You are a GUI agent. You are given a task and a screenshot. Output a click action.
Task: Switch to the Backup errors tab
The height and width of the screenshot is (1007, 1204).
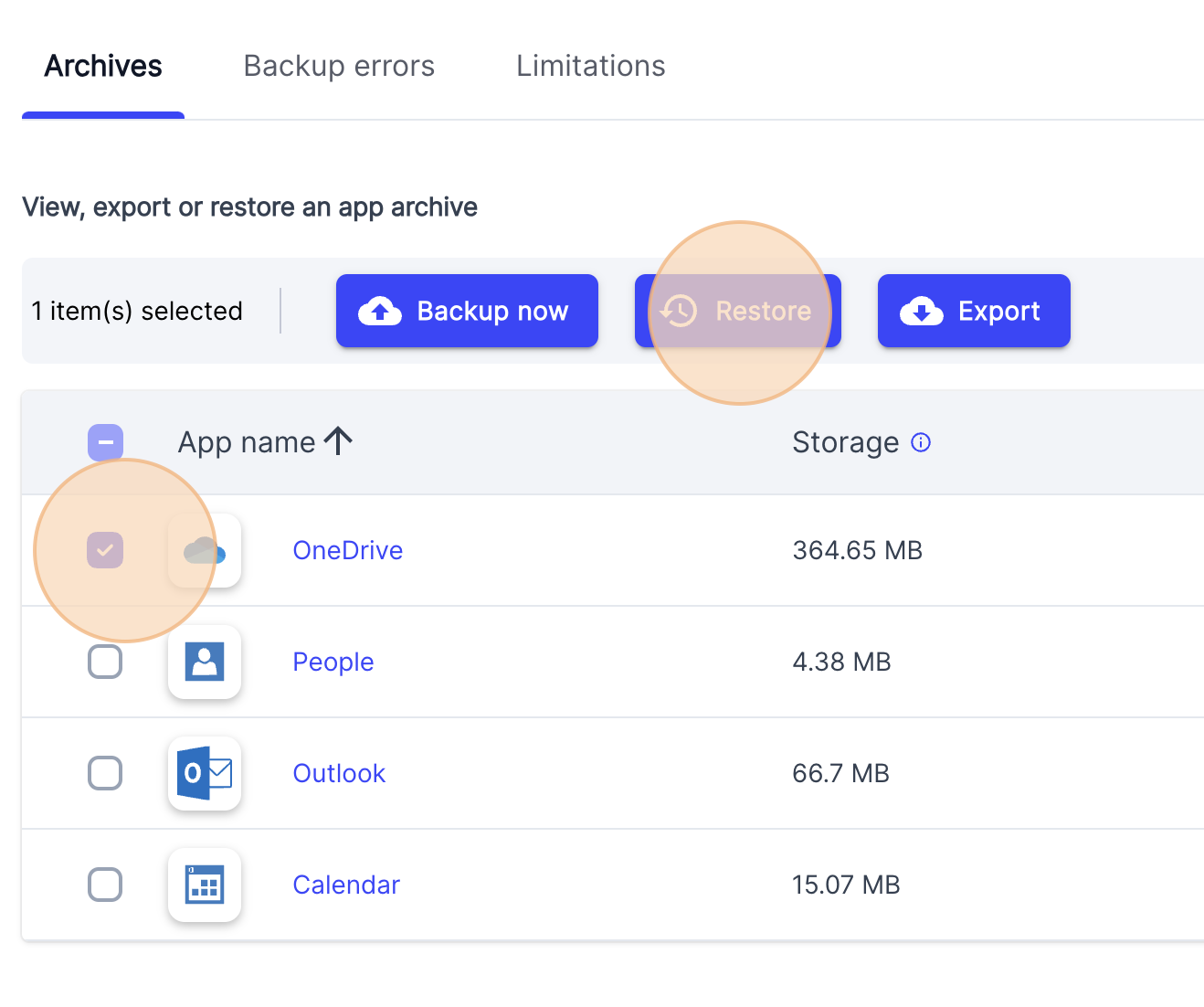(339, 66)
